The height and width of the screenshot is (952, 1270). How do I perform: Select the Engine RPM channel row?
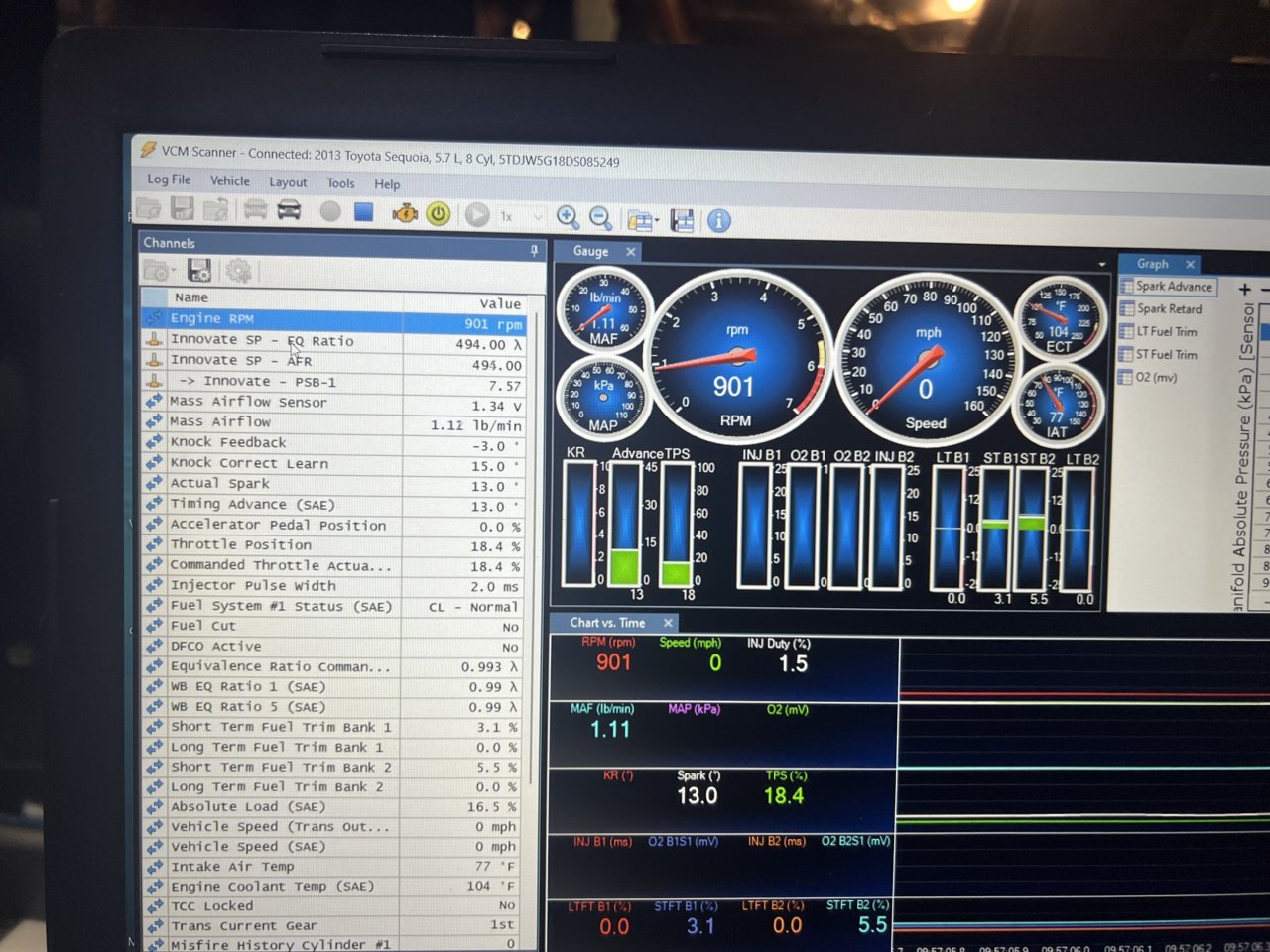click(x=333, y=321)
